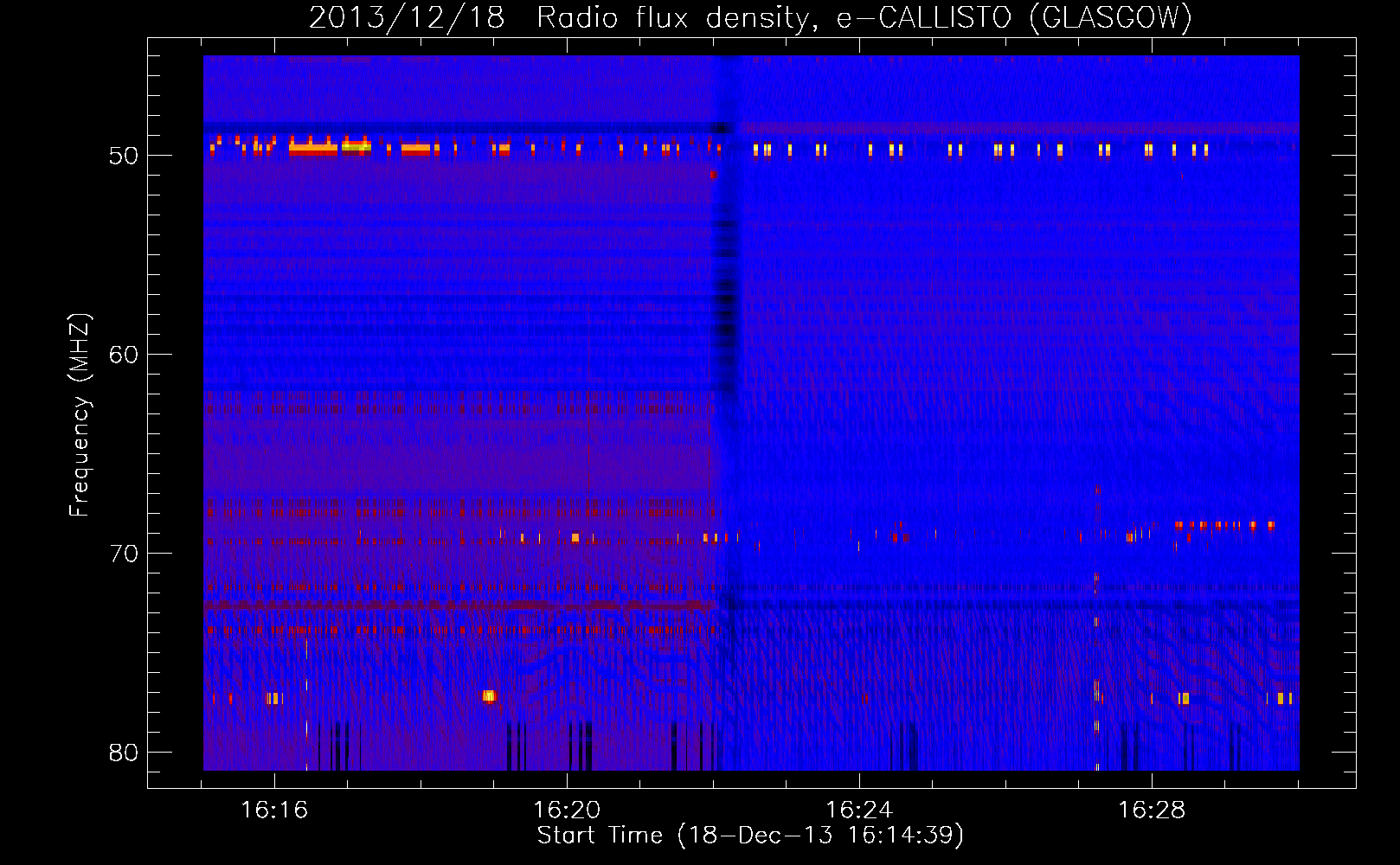Click the long orange emission bar near 50 MHz at 16:16
1400x865 pixels.
tap(312, 149)
